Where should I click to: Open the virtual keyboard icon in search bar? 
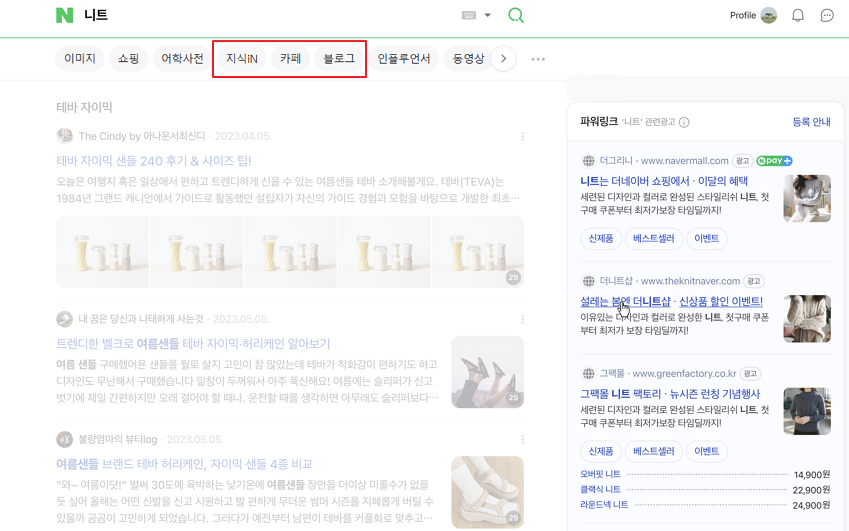coord(469,15)
